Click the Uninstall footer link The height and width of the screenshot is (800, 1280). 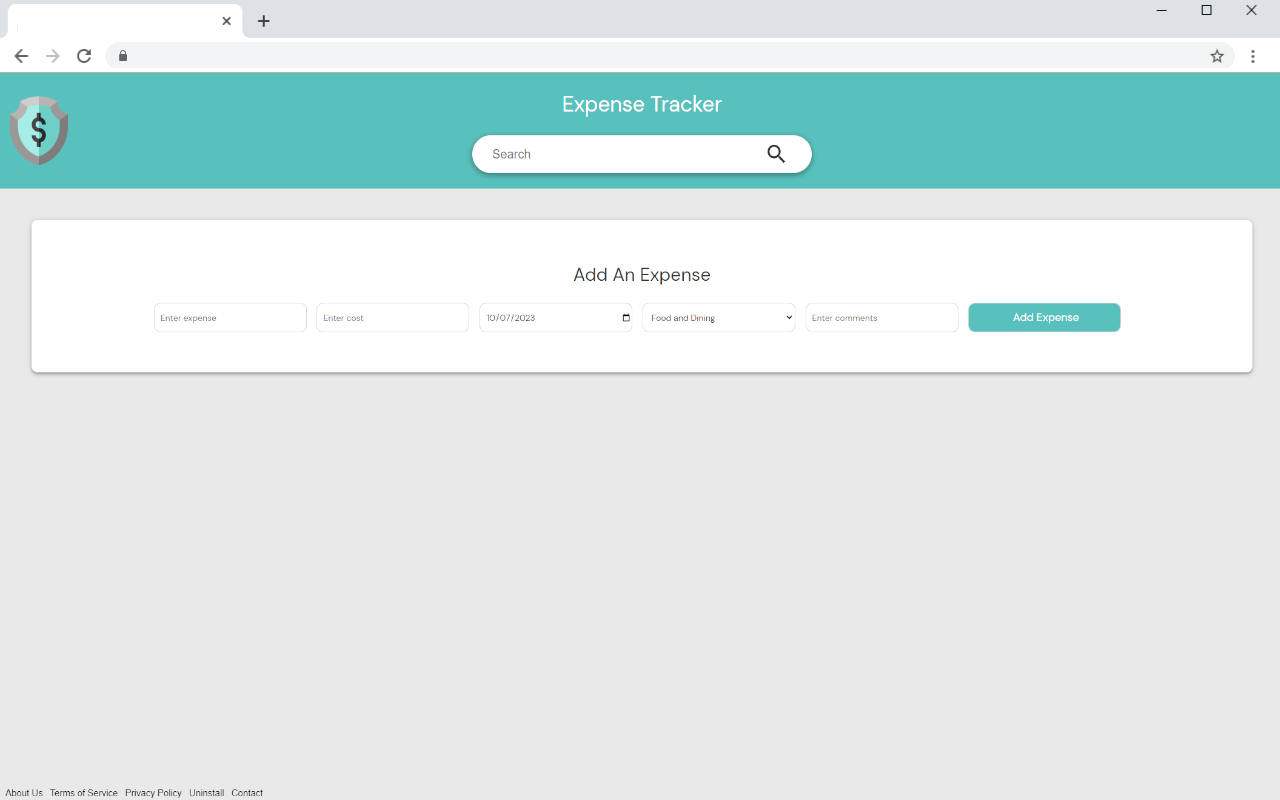pyautogui.click(x=207, y=793)
